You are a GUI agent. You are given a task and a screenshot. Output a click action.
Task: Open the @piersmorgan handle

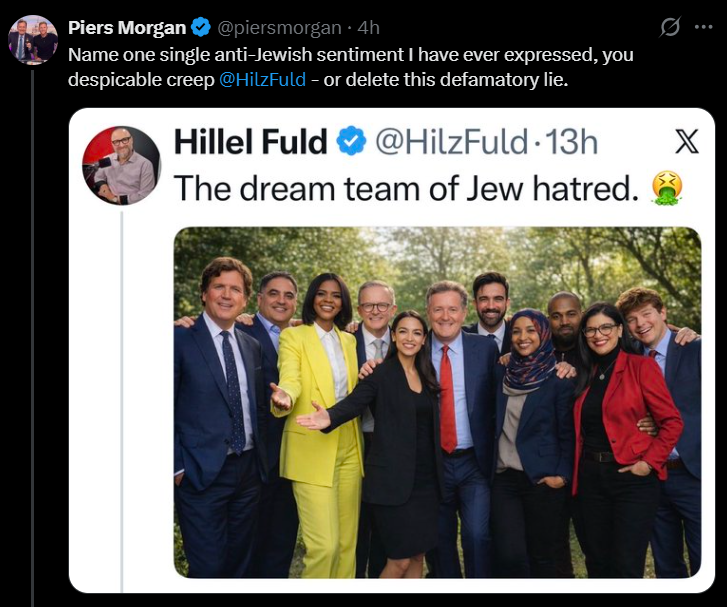click(x=279, y=28)
